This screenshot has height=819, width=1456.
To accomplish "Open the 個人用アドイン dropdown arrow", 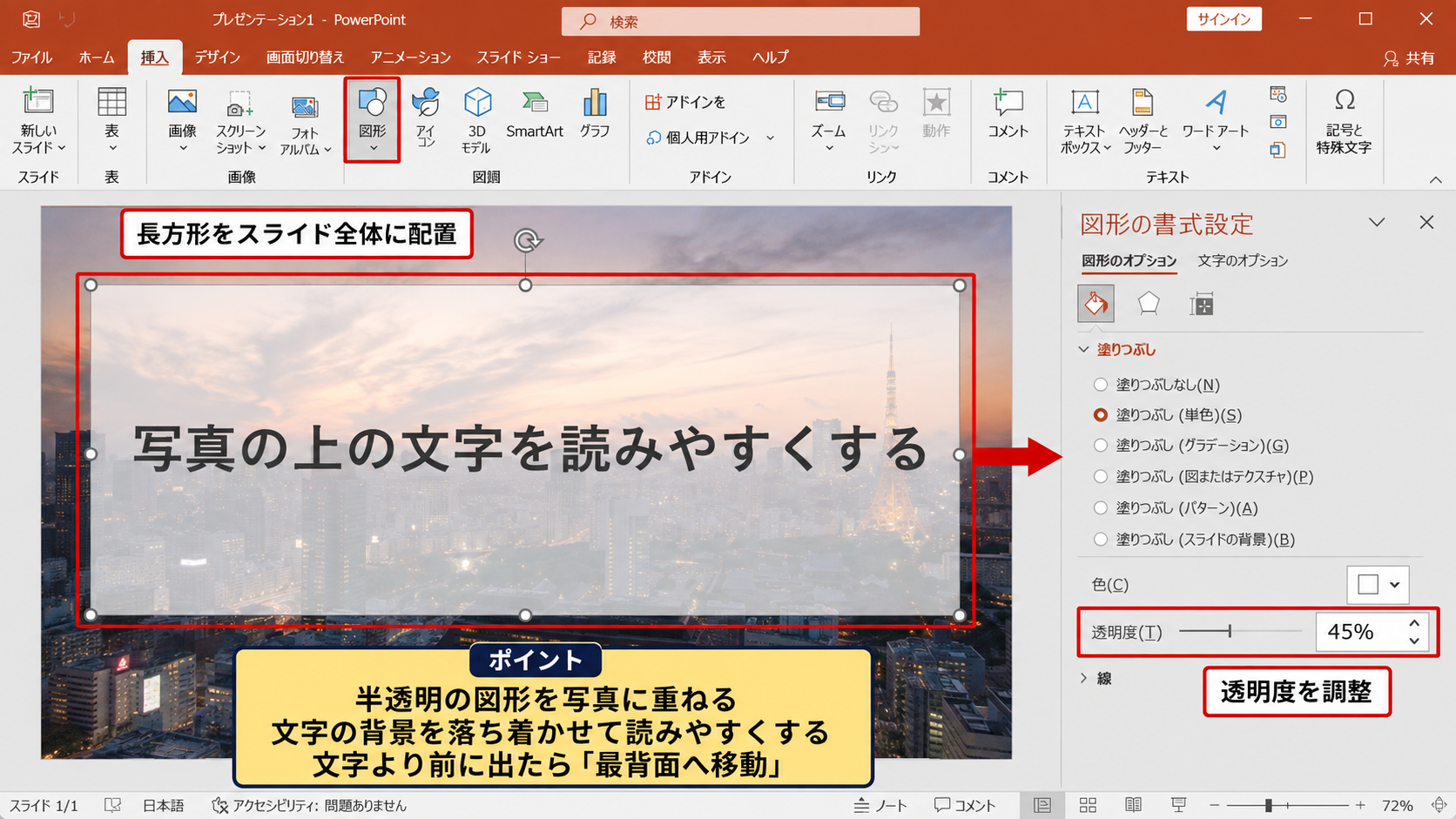I will (771, 138).
